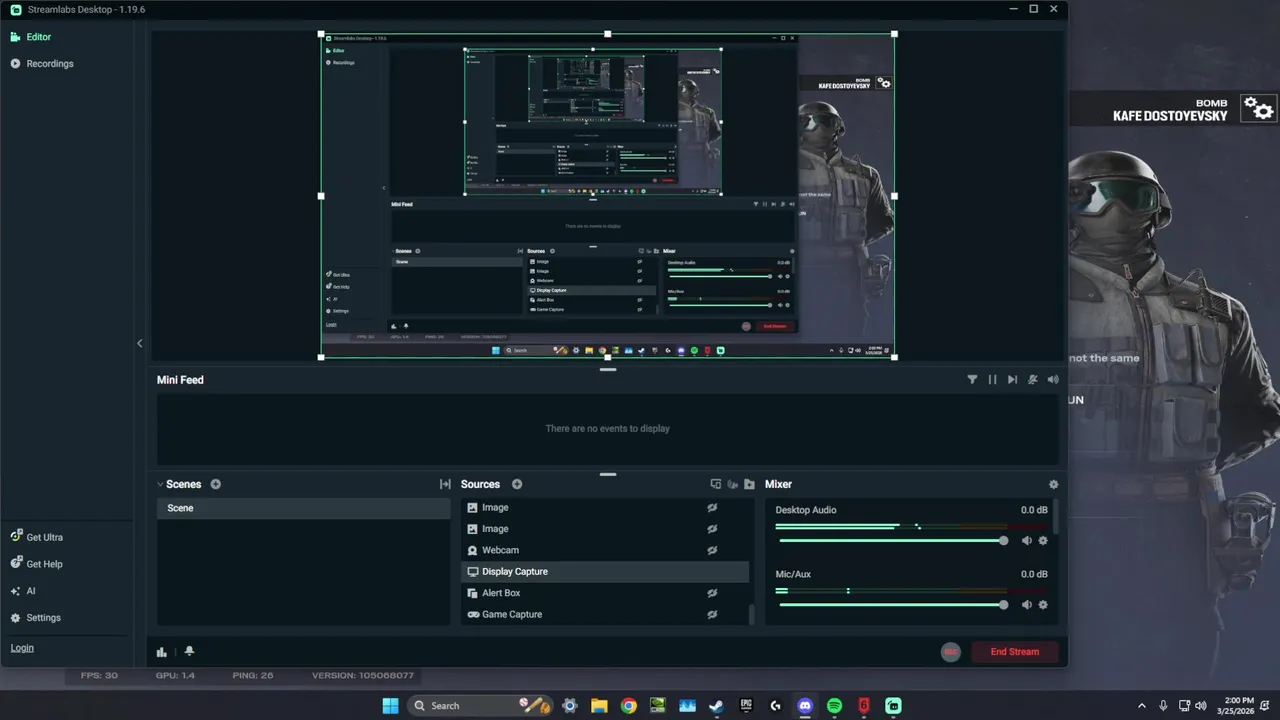Click the taskbar Search box
The width and height of the screenshot is (1280, 720).
coord(481,705)
